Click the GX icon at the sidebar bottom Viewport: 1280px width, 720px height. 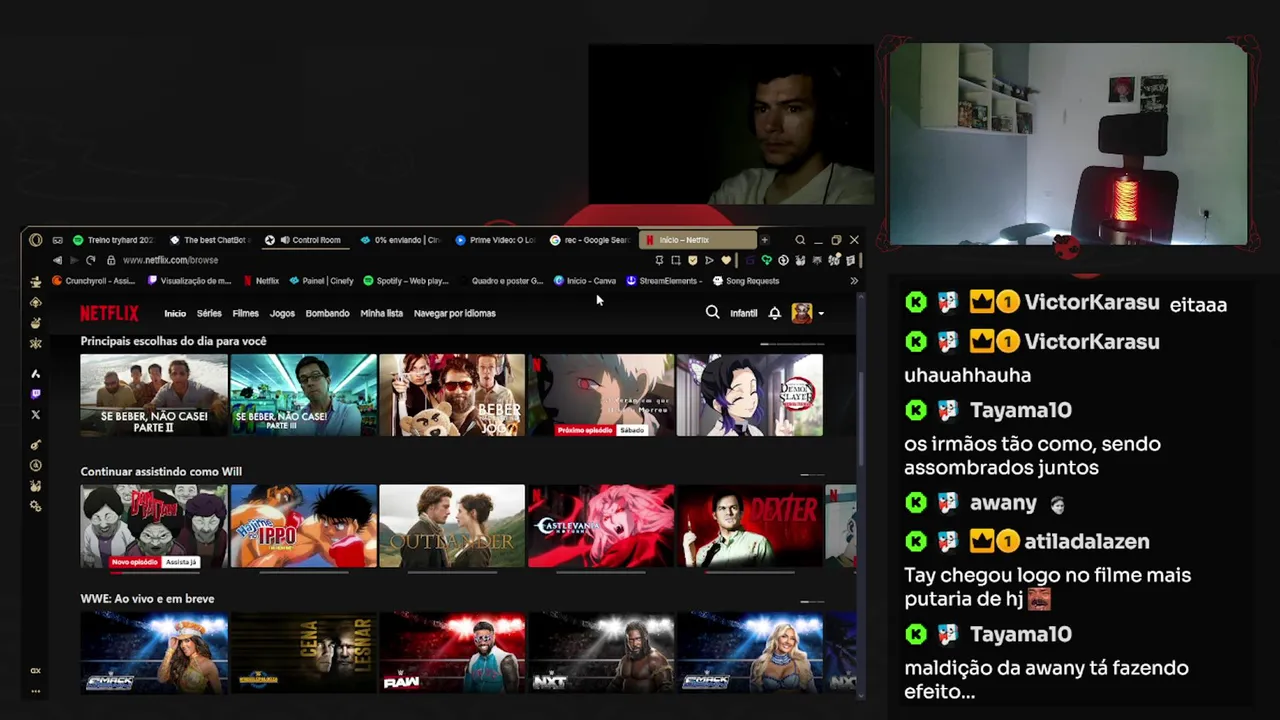(x=36, y=671)
